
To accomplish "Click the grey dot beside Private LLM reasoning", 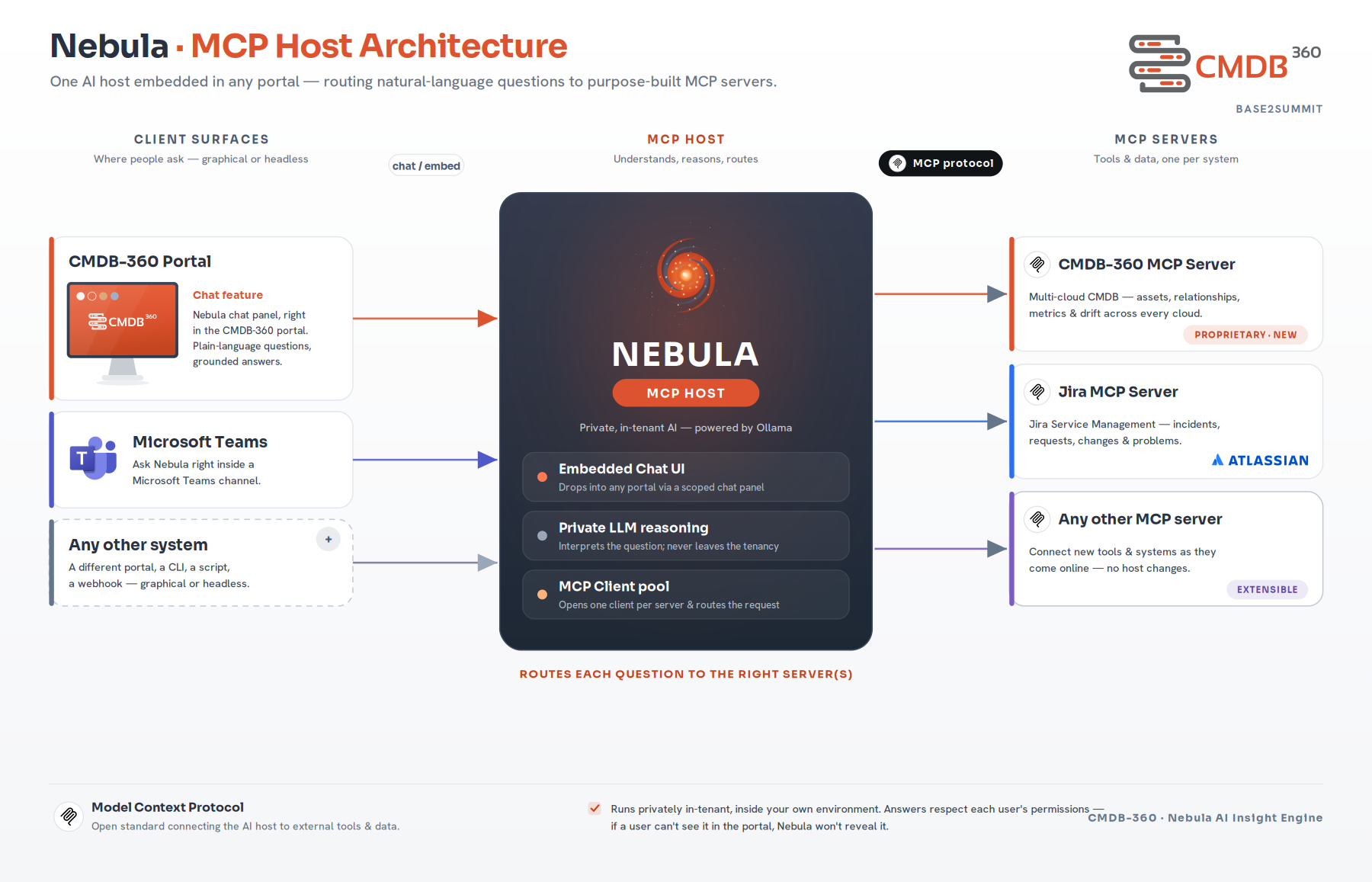I will click(542, 536).
